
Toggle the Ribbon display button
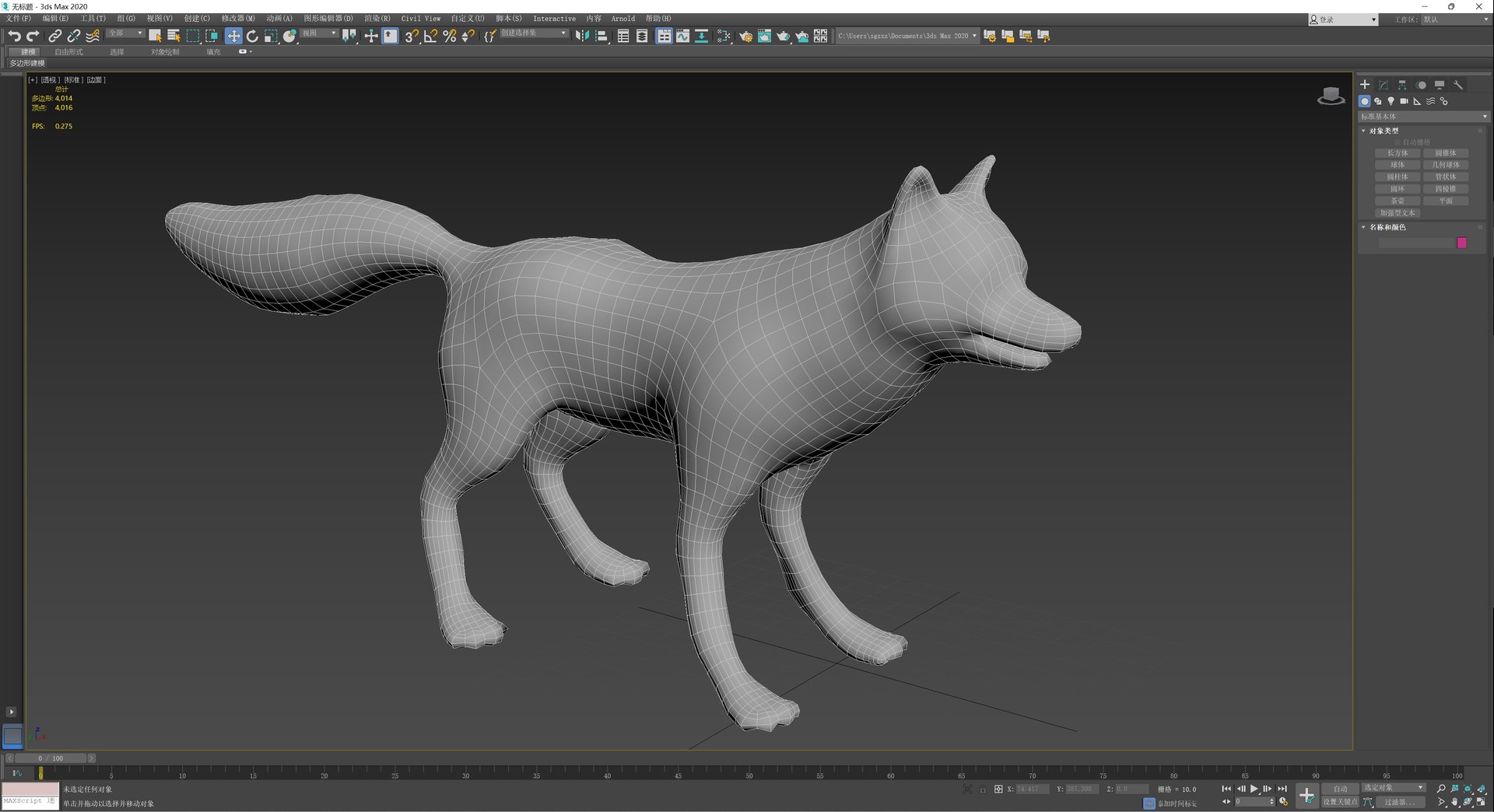point(664,36)
